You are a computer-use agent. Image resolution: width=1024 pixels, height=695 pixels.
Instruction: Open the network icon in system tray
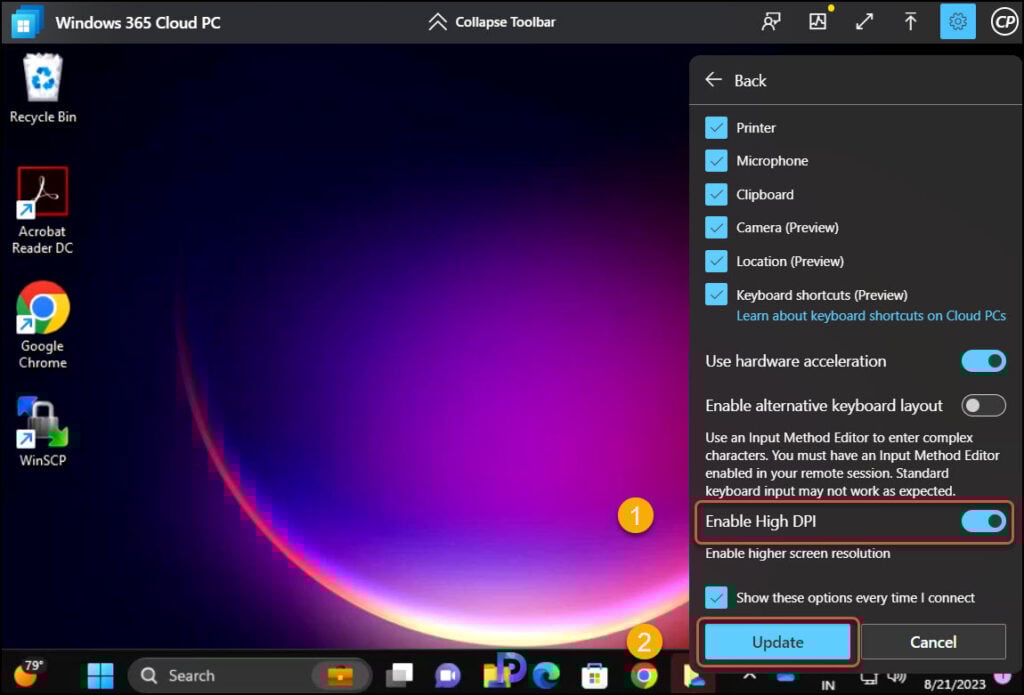click(x=869, y=677)
